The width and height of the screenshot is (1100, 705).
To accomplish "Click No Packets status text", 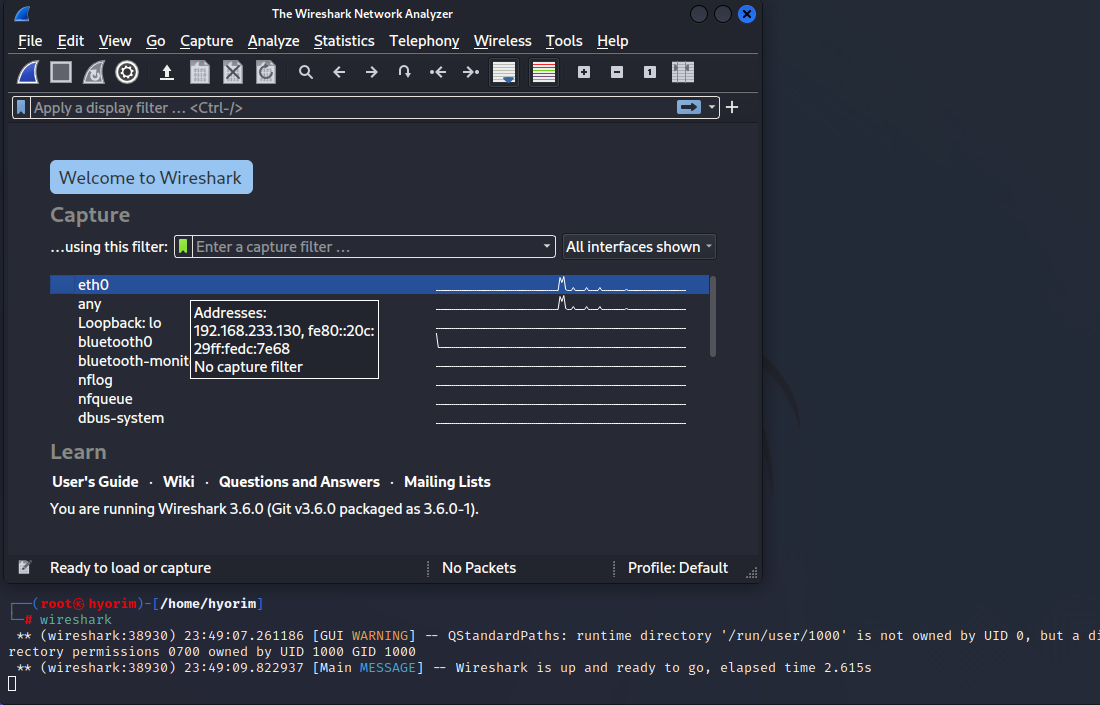I will (479, 568).
